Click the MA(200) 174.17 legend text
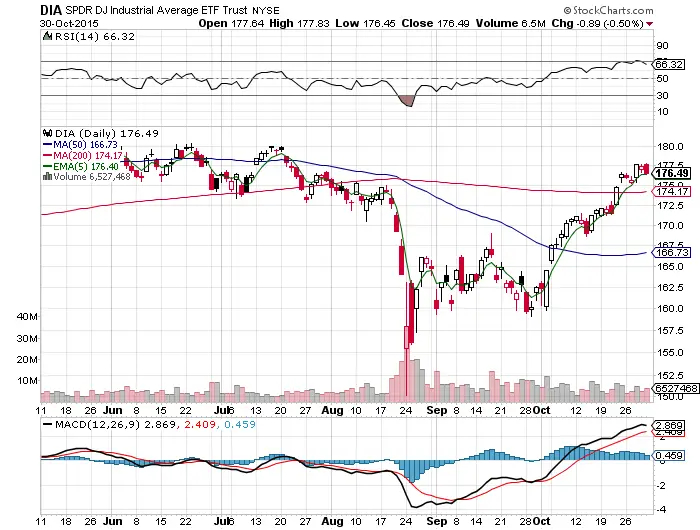 (x=88, y=155)
